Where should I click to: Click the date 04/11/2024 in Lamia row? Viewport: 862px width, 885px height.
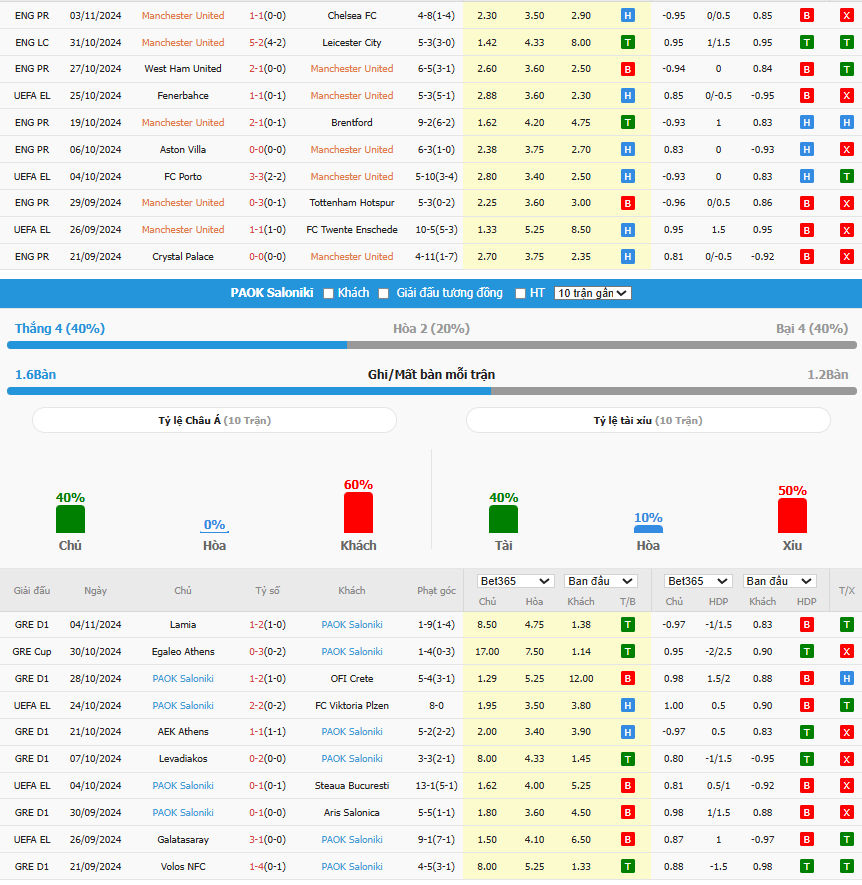point(95,625)
